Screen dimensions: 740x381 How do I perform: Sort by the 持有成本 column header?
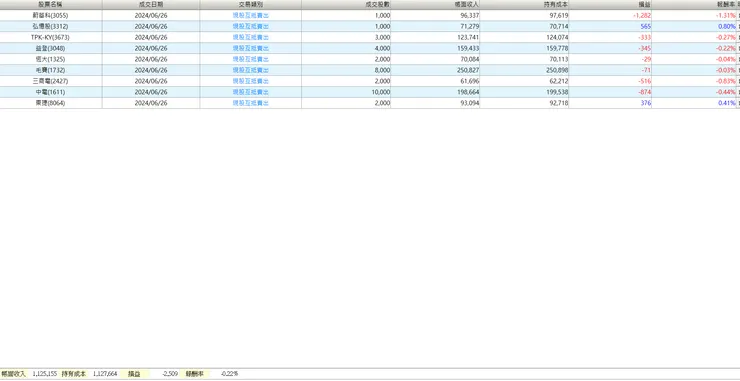click(x=524, y=4)
